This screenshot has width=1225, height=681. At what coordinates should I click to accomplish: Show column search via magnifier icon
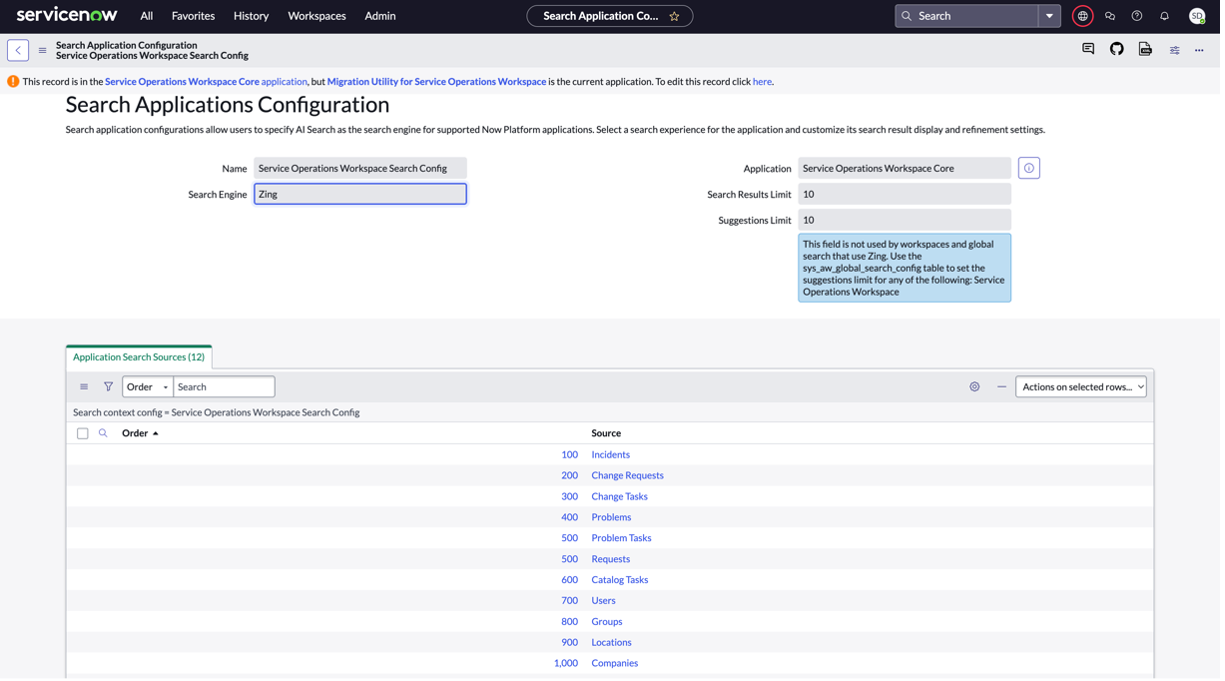[103, 435]
